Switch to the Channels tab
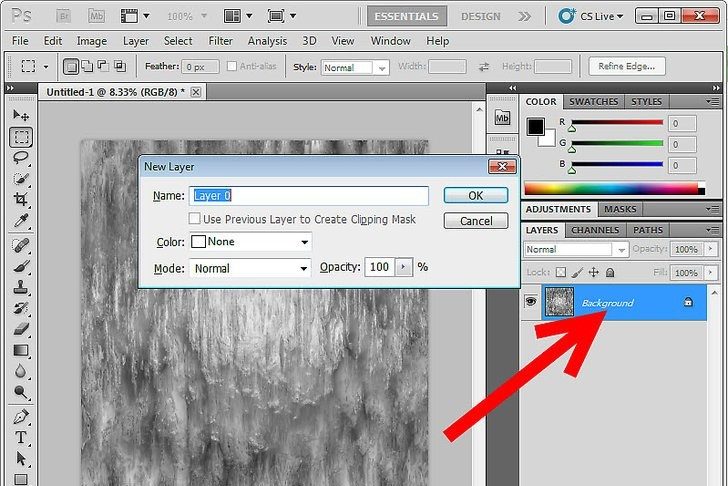The width and height of the screenshot is (728, 486). click(x=595, y=230)
